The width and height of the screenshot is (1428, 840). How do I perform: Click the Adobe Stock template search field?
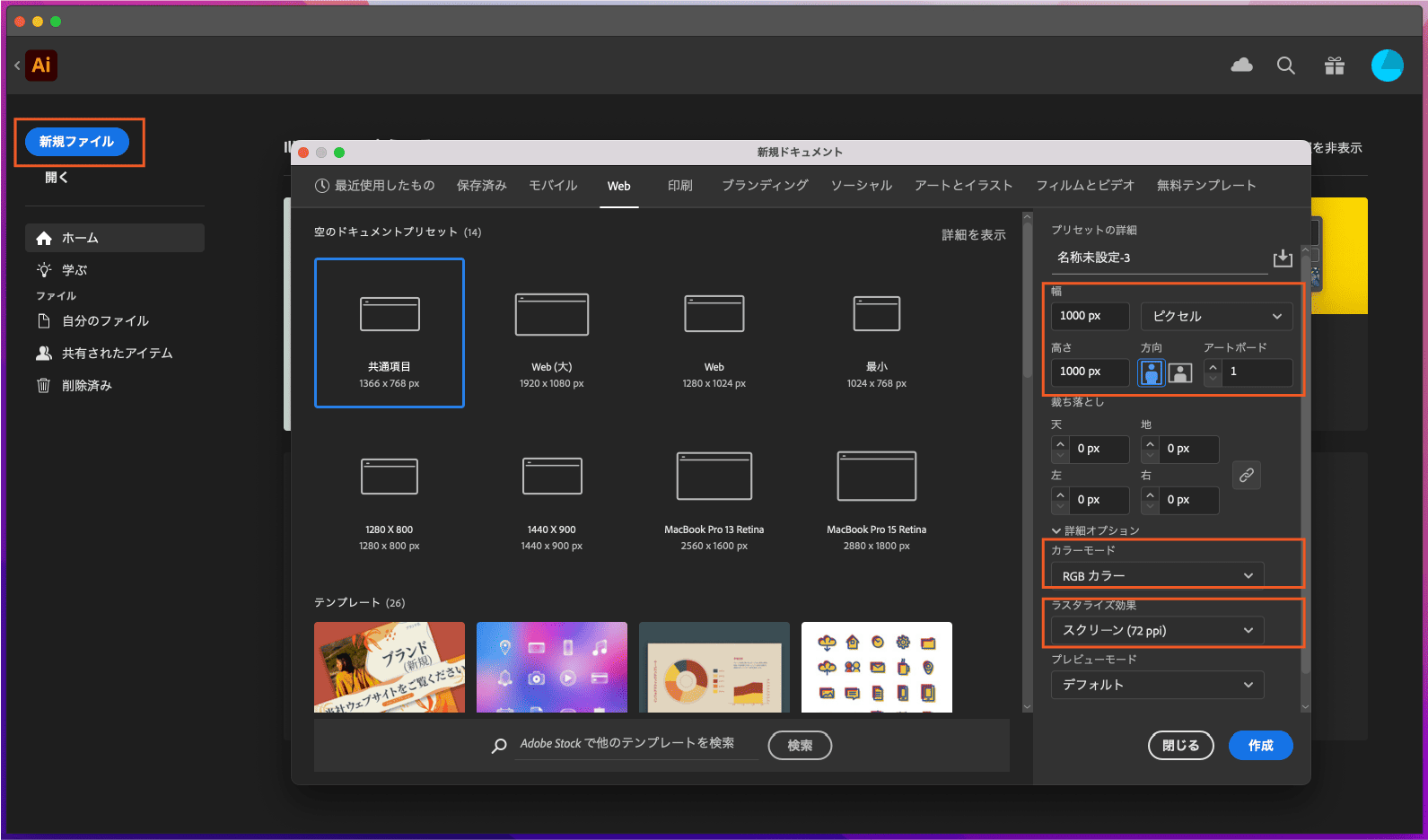[x=636, y=744]
